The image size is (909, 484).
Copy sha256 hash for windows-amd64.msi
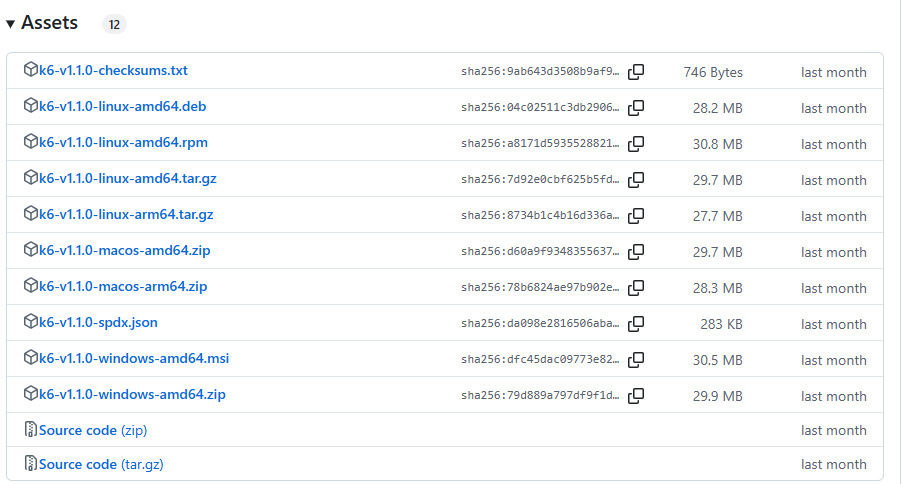636,359
